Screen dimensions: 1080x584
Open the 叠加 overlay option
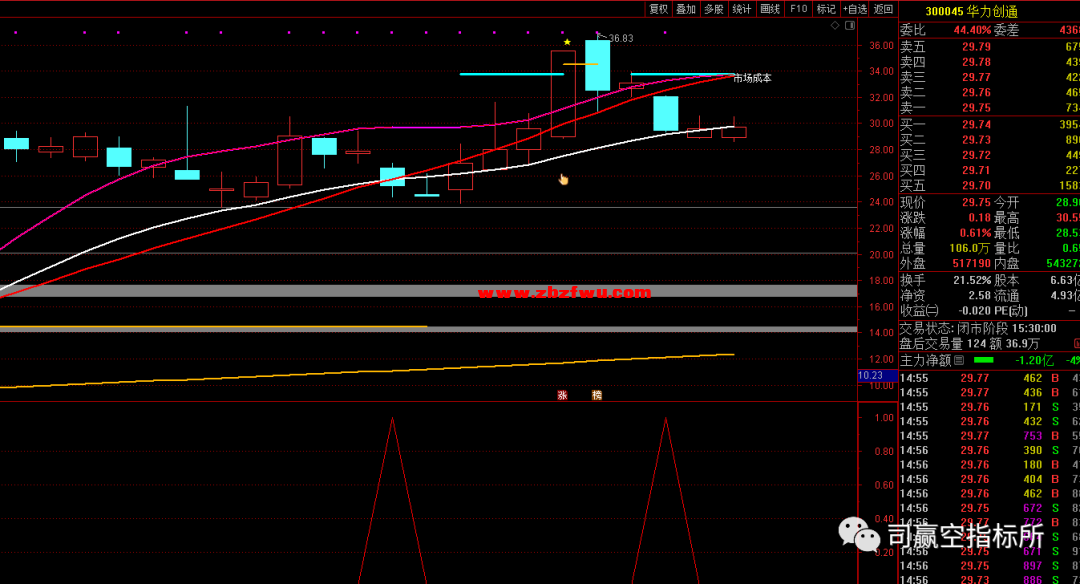pos(686,9)
